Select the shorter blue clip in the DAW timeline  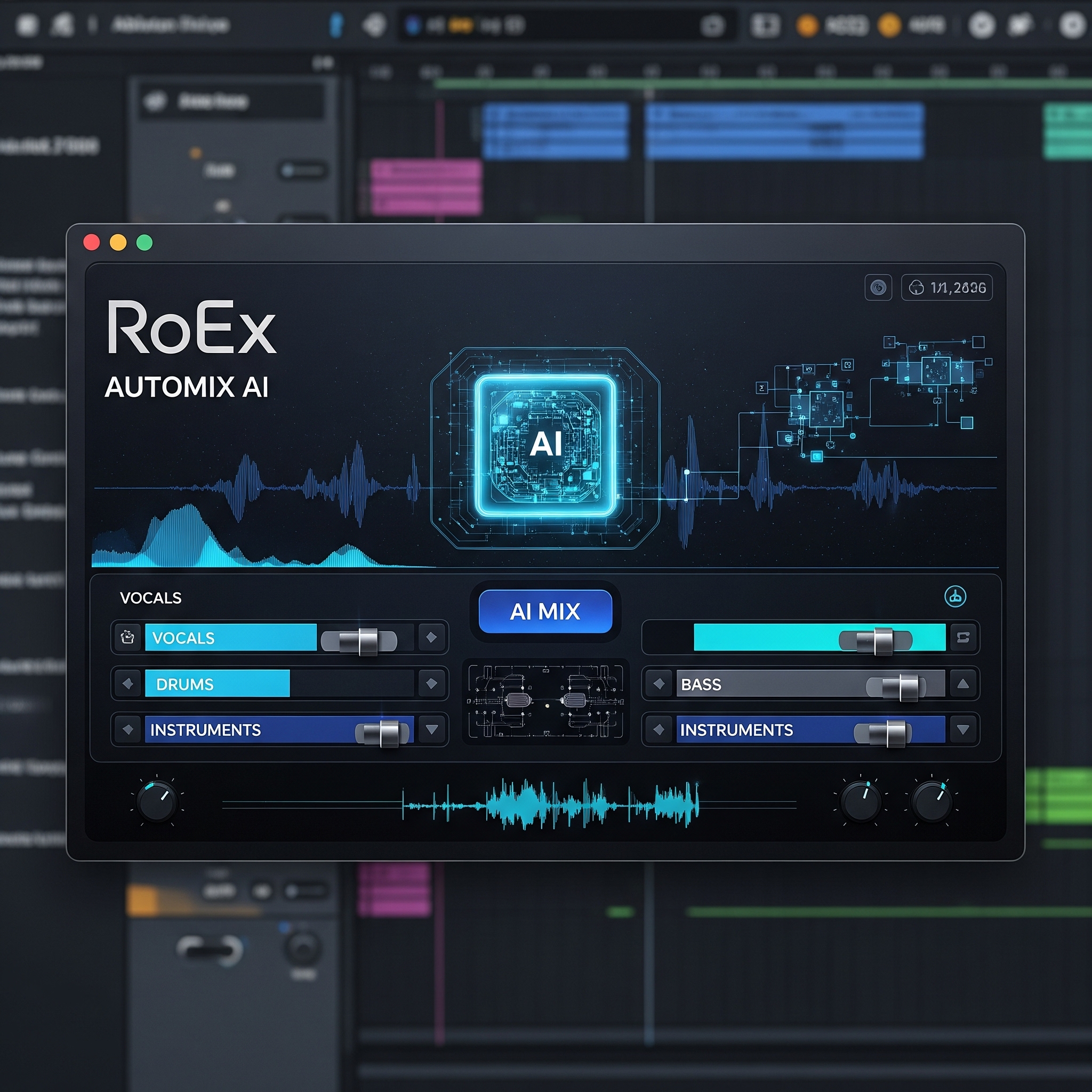[555, 131]
